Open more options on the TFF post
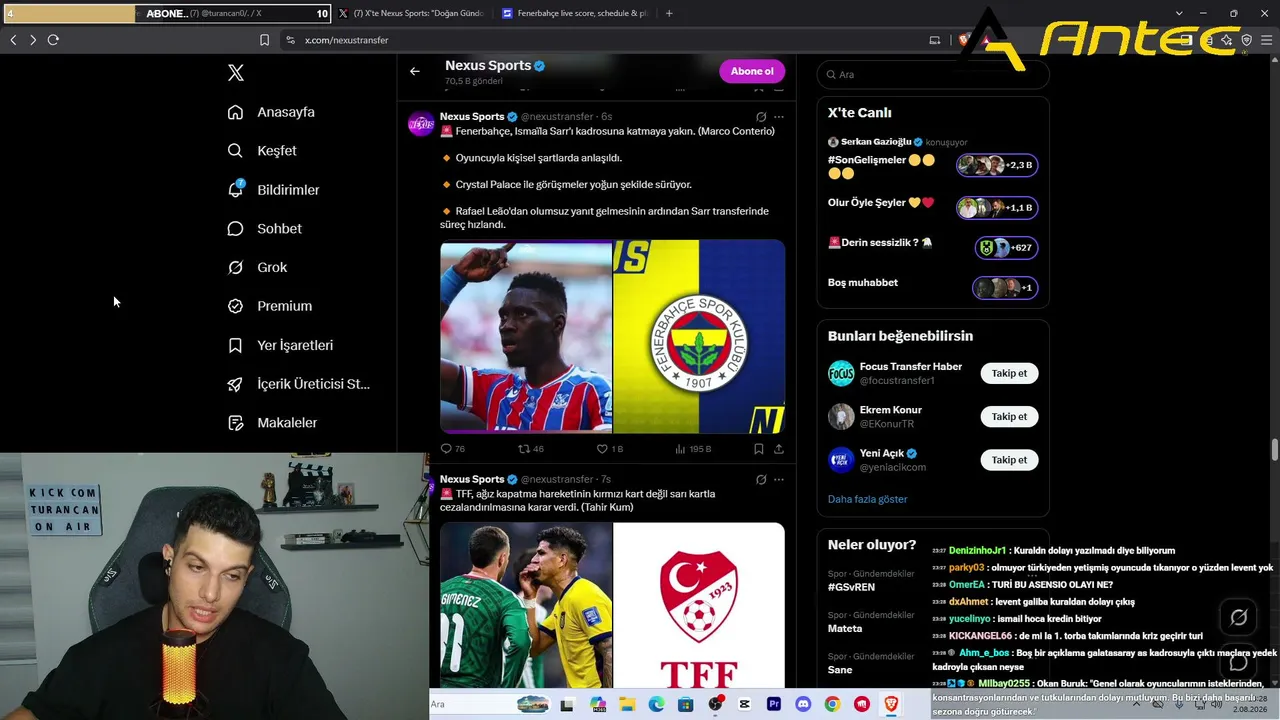This screenshot has height=720, width=1280. click(x=779, y=480)
